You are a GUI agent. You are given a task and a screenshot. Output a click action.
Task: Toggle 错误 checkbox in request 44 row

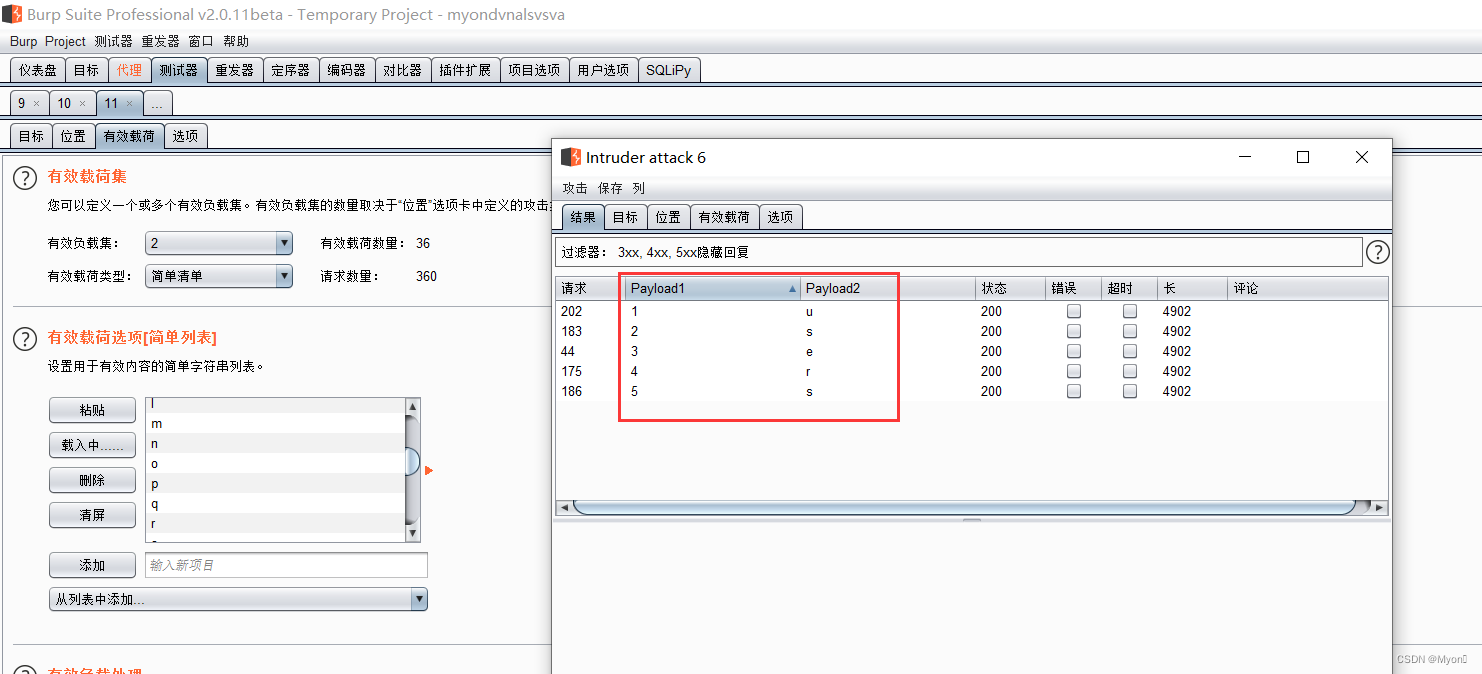click(1074, 351)
